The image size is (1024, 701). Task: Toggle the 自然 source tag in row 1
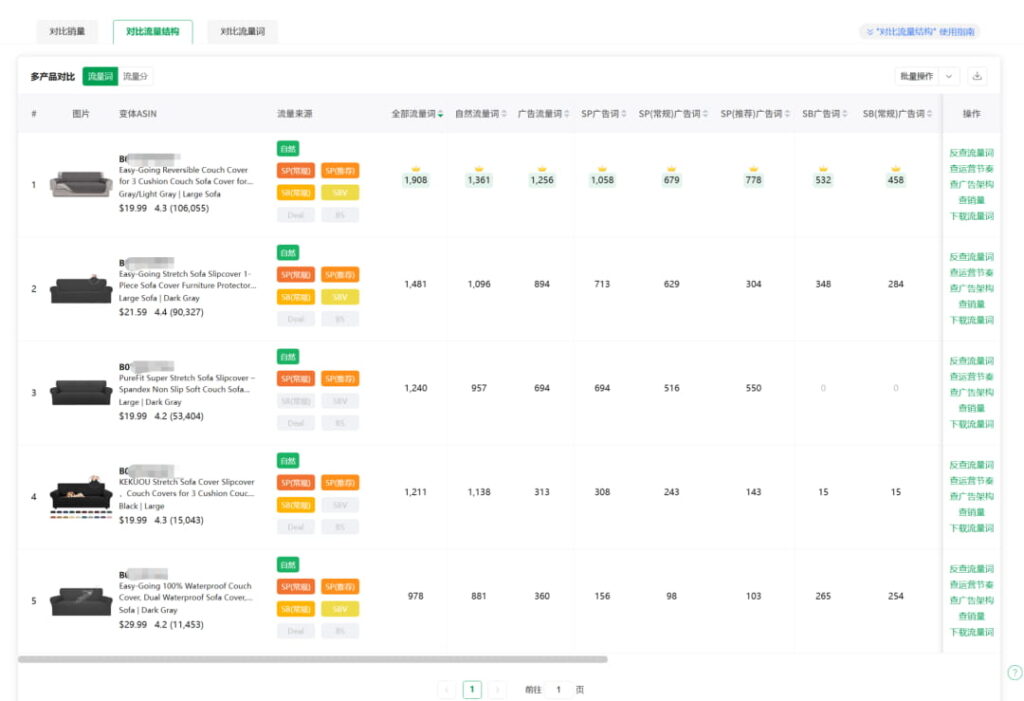click(288, 148)
